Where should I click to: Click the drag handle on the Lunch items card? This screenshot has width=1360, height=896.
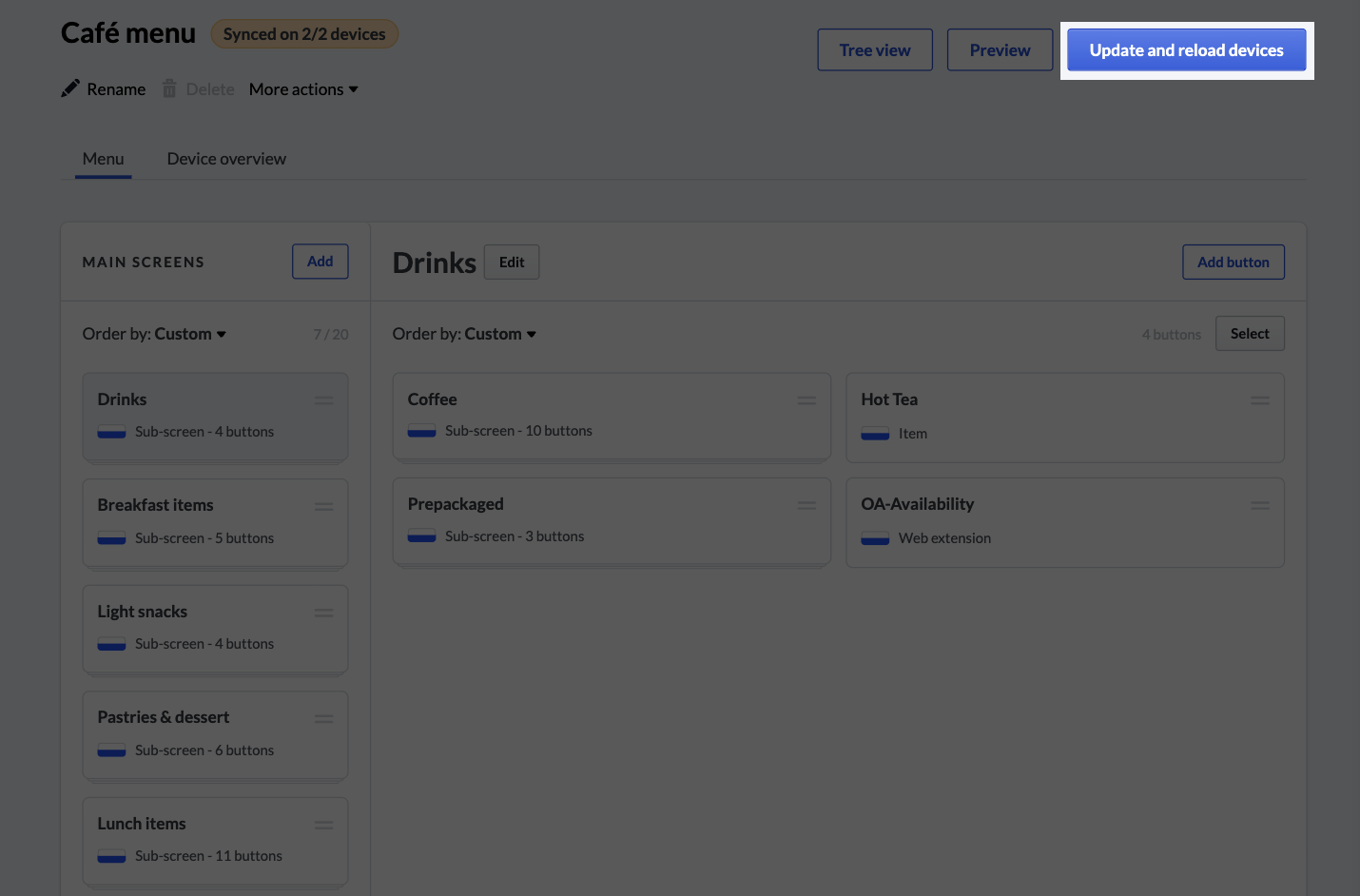(323, 825)
